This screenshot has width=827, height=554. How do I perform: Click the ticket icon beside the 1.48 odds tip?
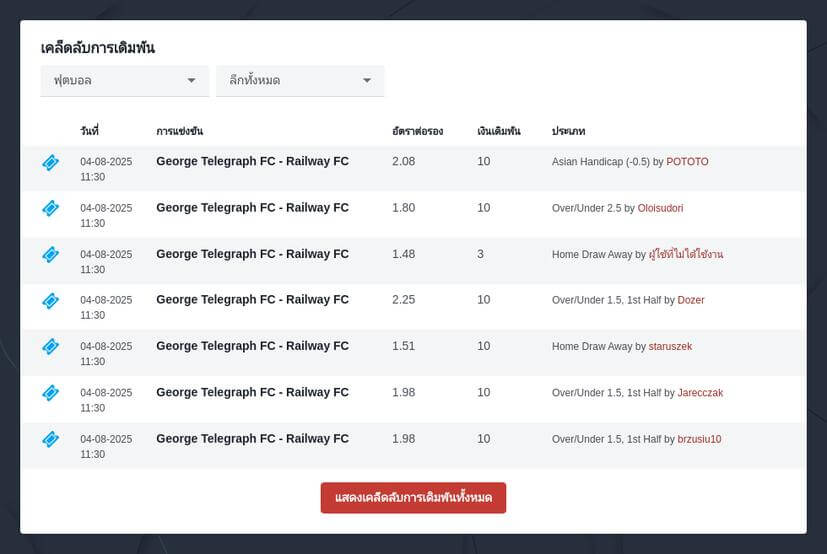click(50, 254)
